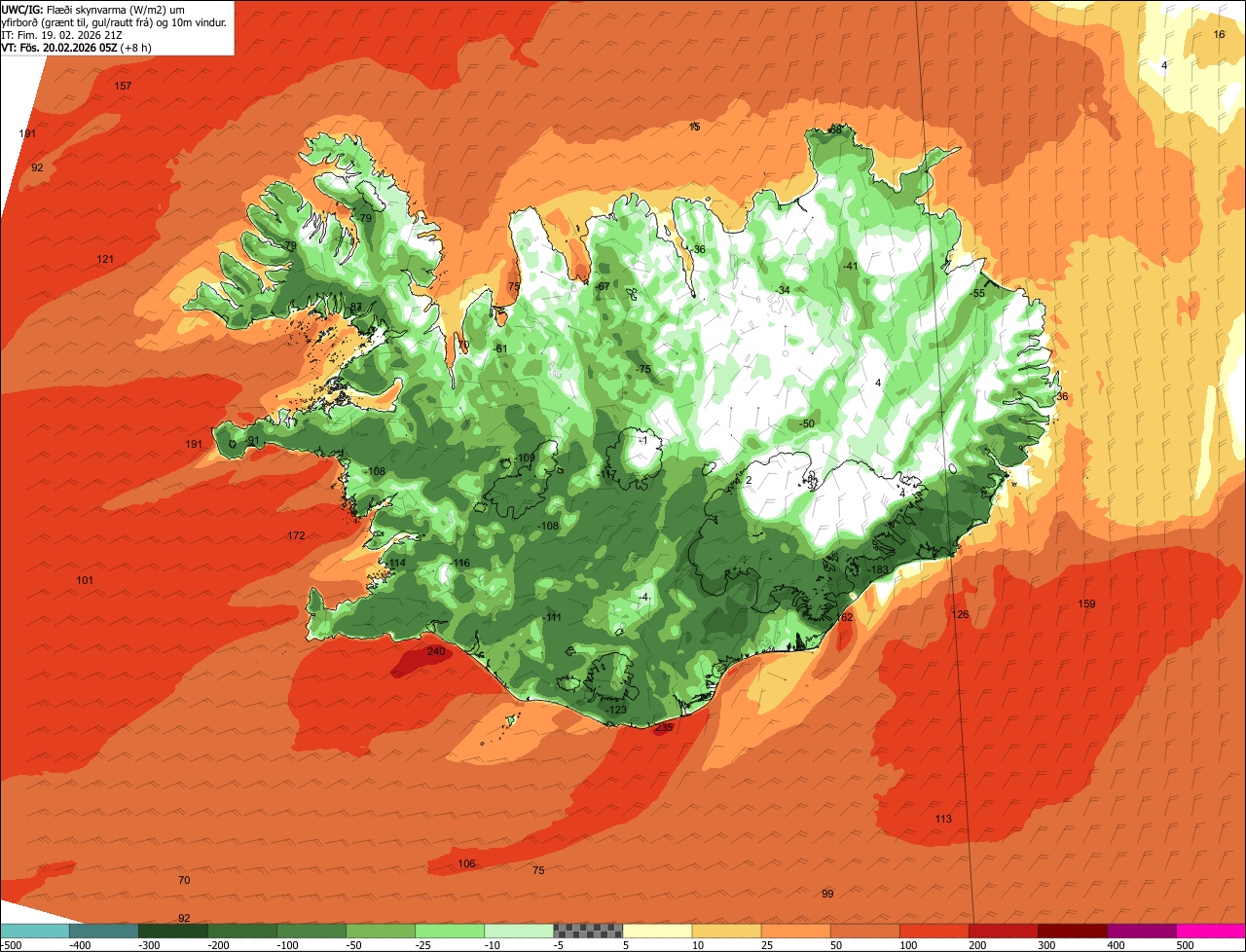Click the map value 91 on the western peninsula
The width and height of the screenshot is (1246, 952).
(253, 442)
